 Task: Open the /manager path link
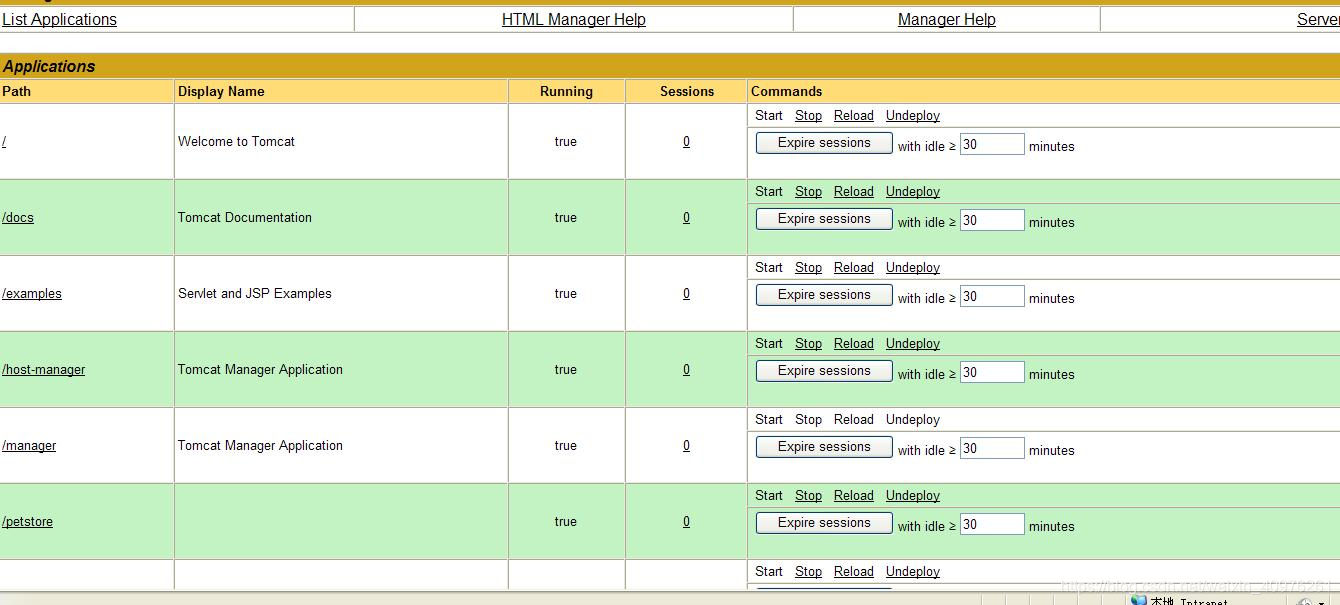29,445
